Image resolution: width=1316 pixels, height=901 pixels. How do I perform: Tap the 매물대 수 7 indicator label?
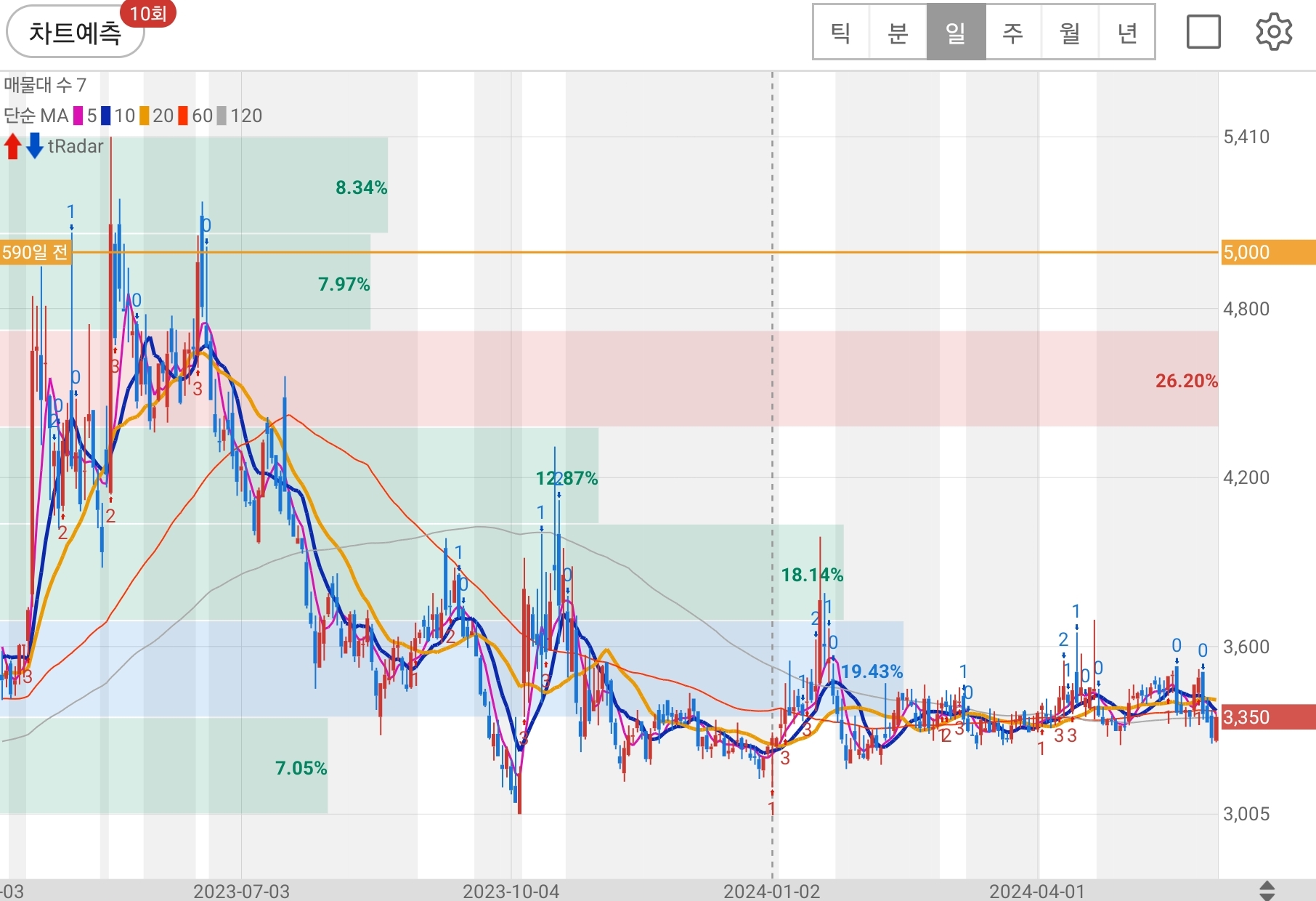[45, 85]
